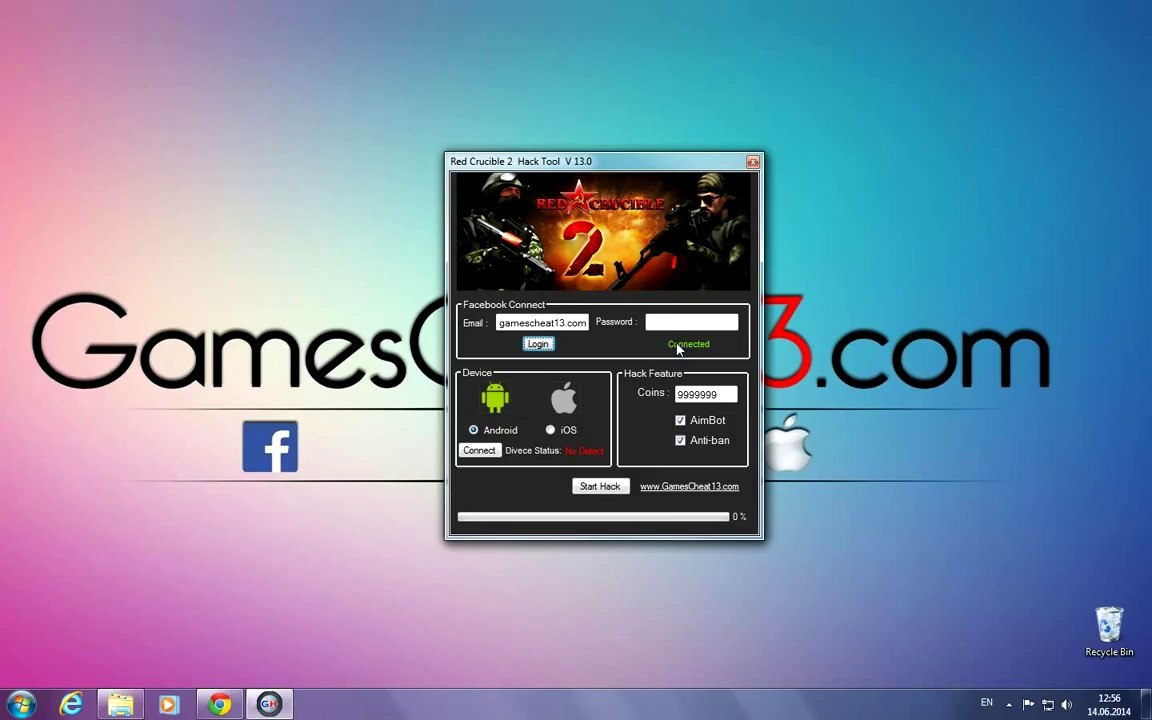Click the red No Detect status text
Image resolution: width=1152 pixels, height=720 pixels.
point(584,451)
